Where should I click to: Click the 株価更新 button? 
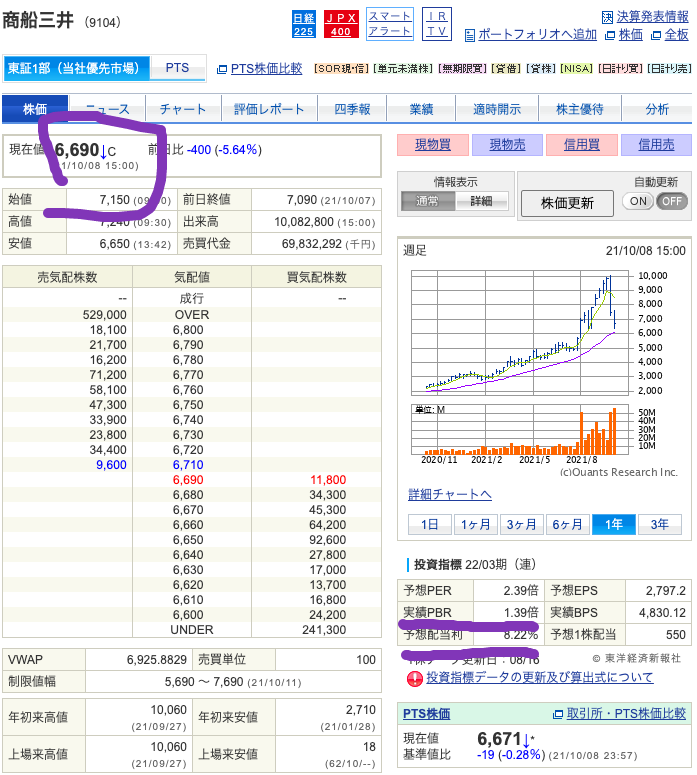point(567,203)
